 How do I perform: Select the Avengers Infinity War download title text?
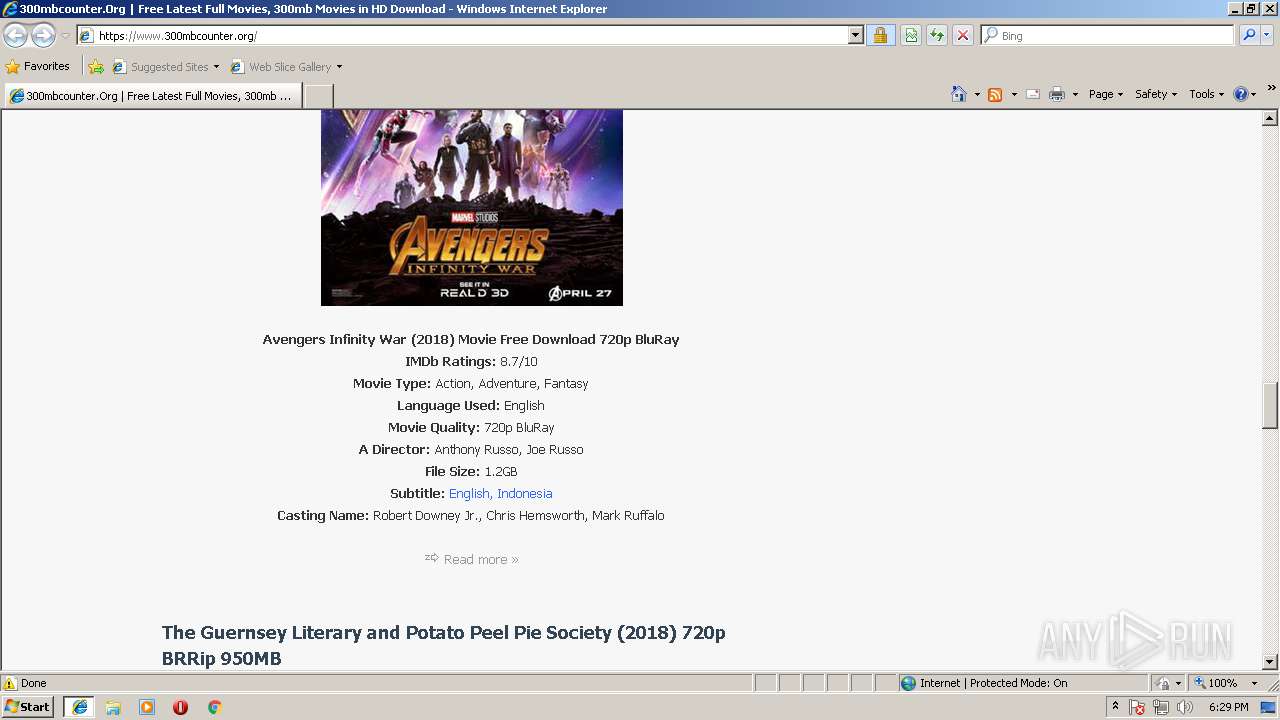click(471, 339)
